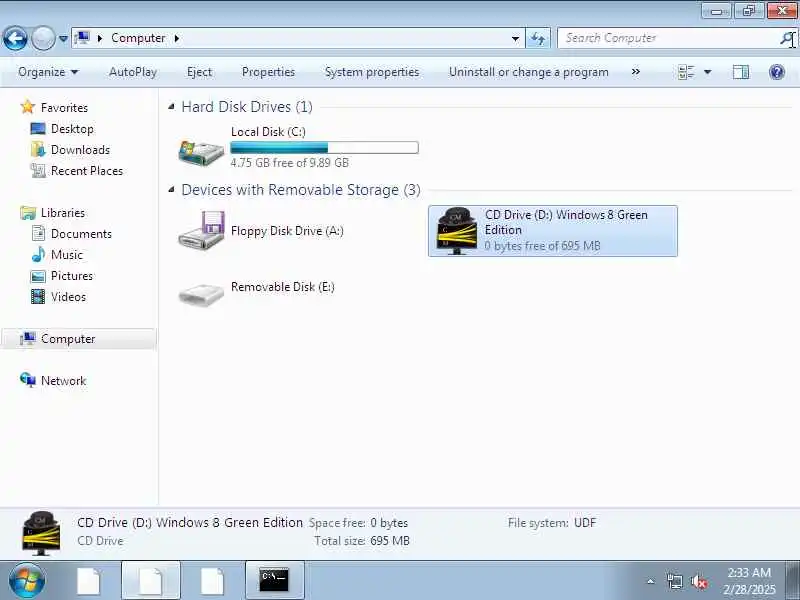Open recent pages dropdown beside Forward button

[63, 38]
